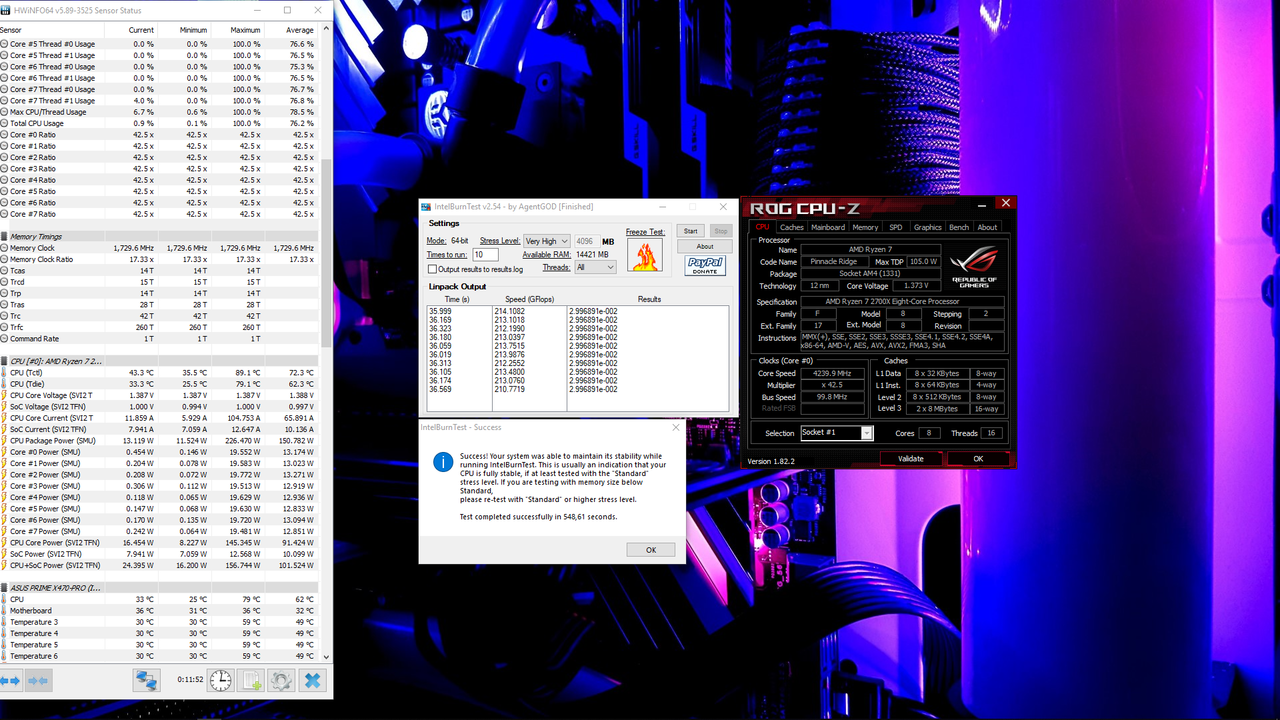
Task: Select the CPU (Tdie) sensor row
Action: coord(159,384)
